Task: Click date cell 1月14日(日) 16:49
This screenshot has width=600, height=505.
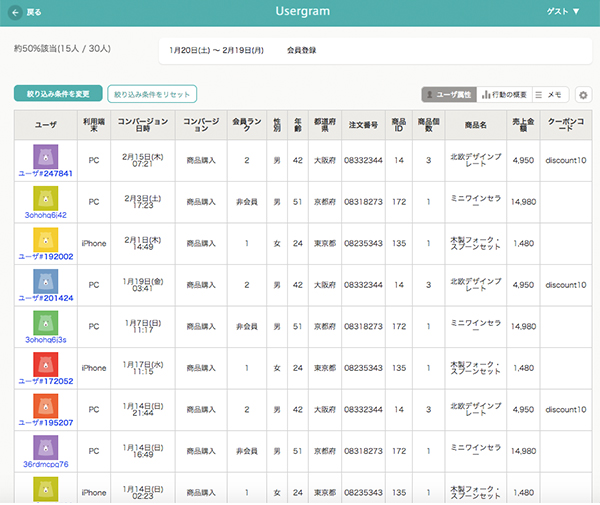Action: point(143,451)
